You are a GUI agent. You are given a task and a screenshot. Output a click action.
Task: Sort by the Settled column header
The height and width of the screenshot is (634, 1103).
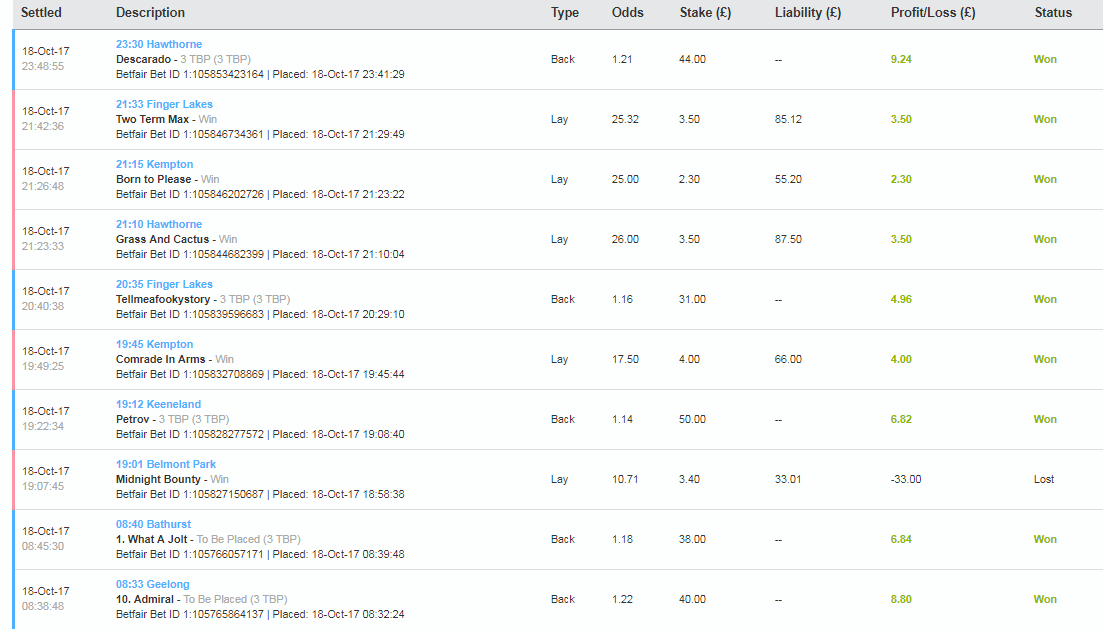click(42, 13)
